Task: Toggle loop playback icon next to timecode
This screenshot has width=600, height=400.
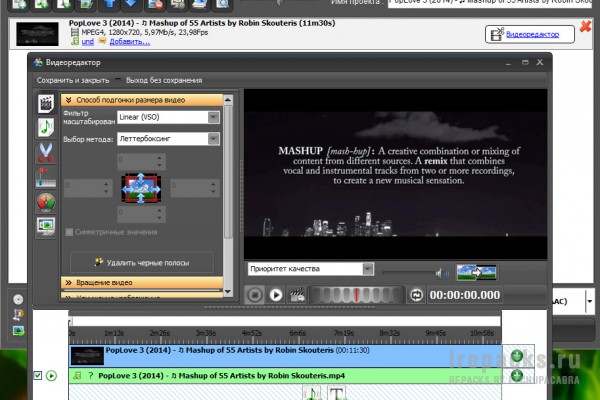Action: click(x=416, y=295)
